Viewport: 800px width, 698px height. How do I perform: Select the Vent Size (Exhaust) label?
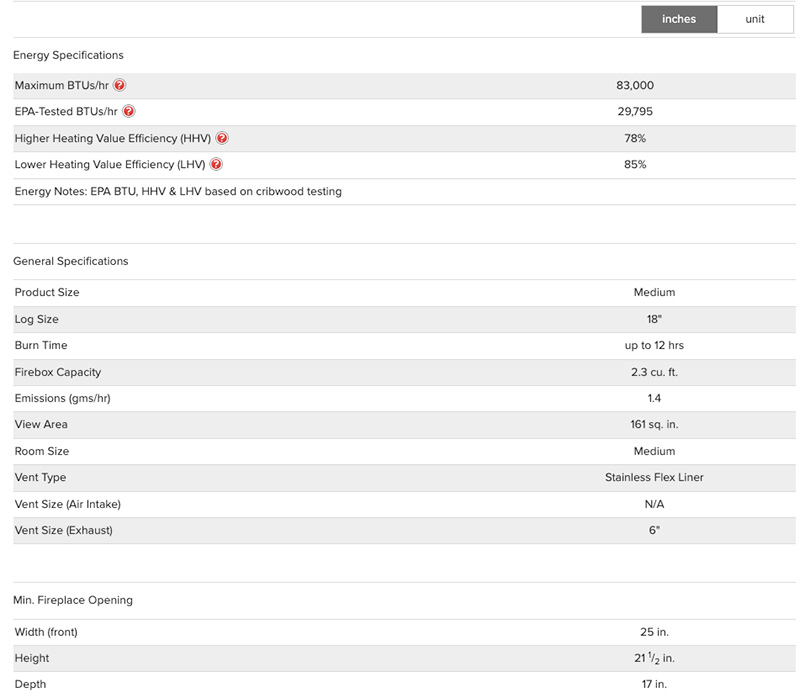tap(63, 530)
